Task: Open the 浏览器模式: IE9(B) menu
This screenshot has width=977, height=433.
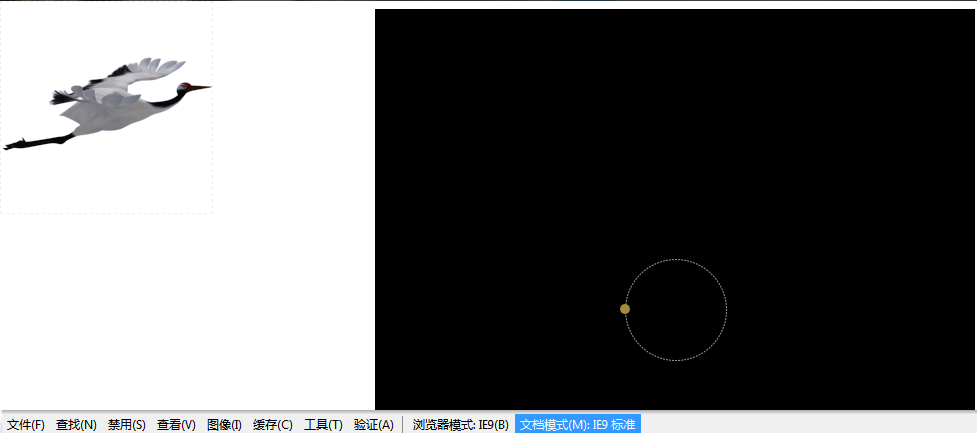Action: click(460, 425)
